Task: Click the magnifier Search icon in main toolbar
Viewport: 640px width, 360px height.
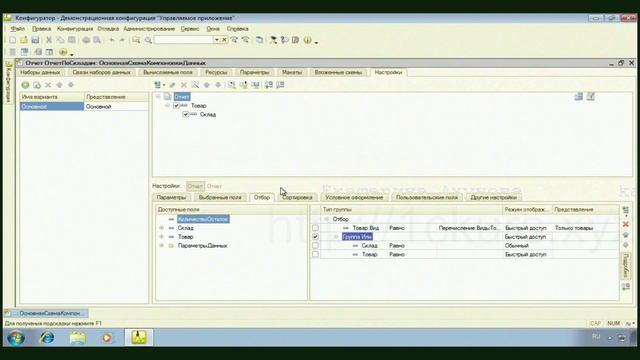Action: tap(148, 40)
